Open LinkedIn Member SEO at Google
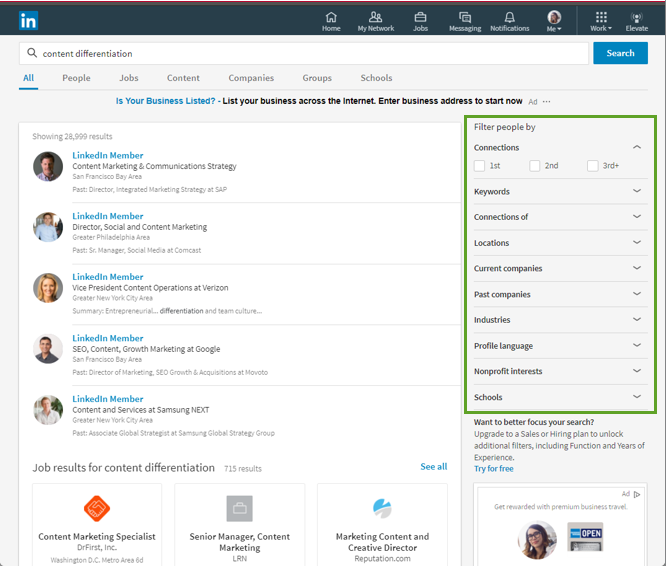The width and height of the screenshot is (666, 566). click(x=107, y=338)
